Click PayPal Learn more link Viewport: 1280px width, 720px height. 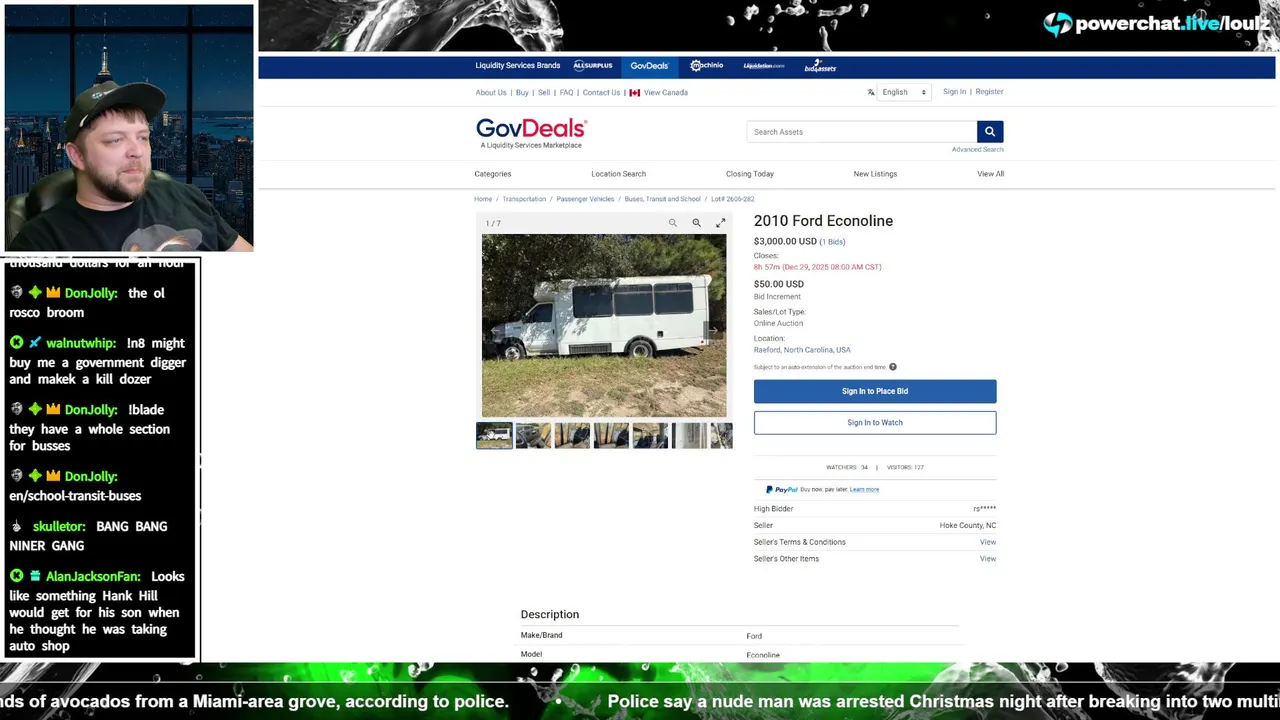[864, 490]
